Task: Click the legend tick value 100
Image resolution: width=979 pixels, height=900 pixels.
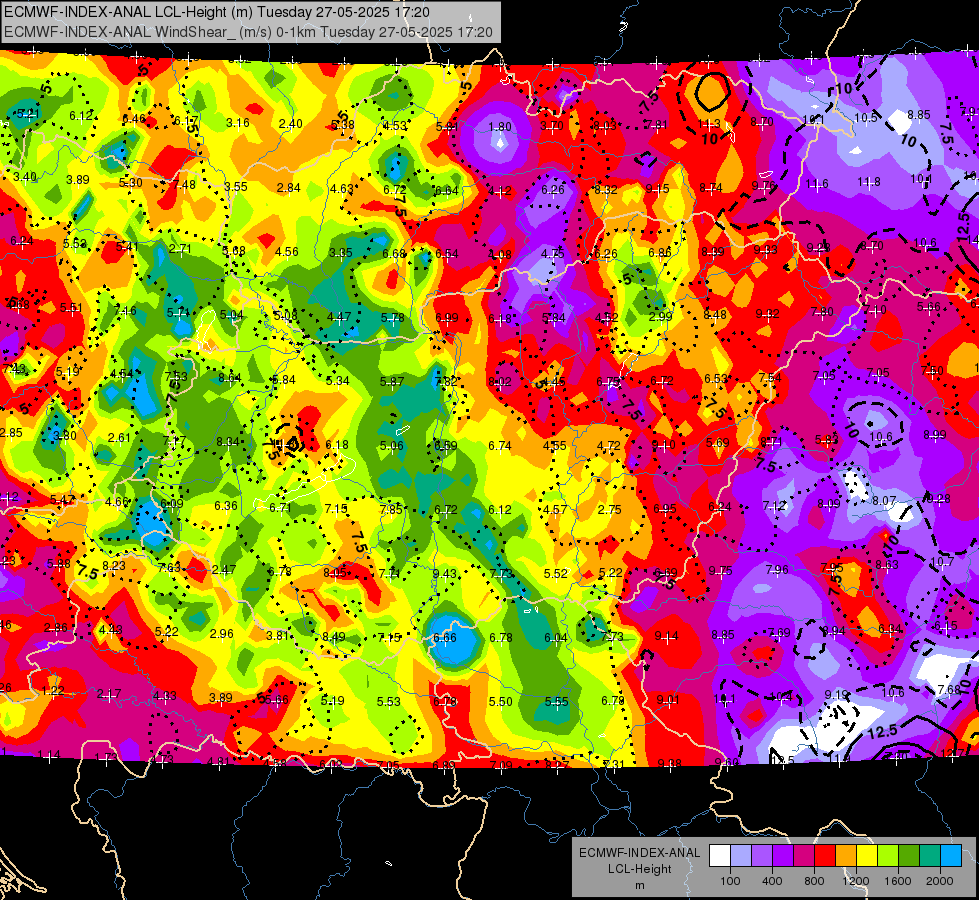Action: pyautogui.click(x=730, y=881)
